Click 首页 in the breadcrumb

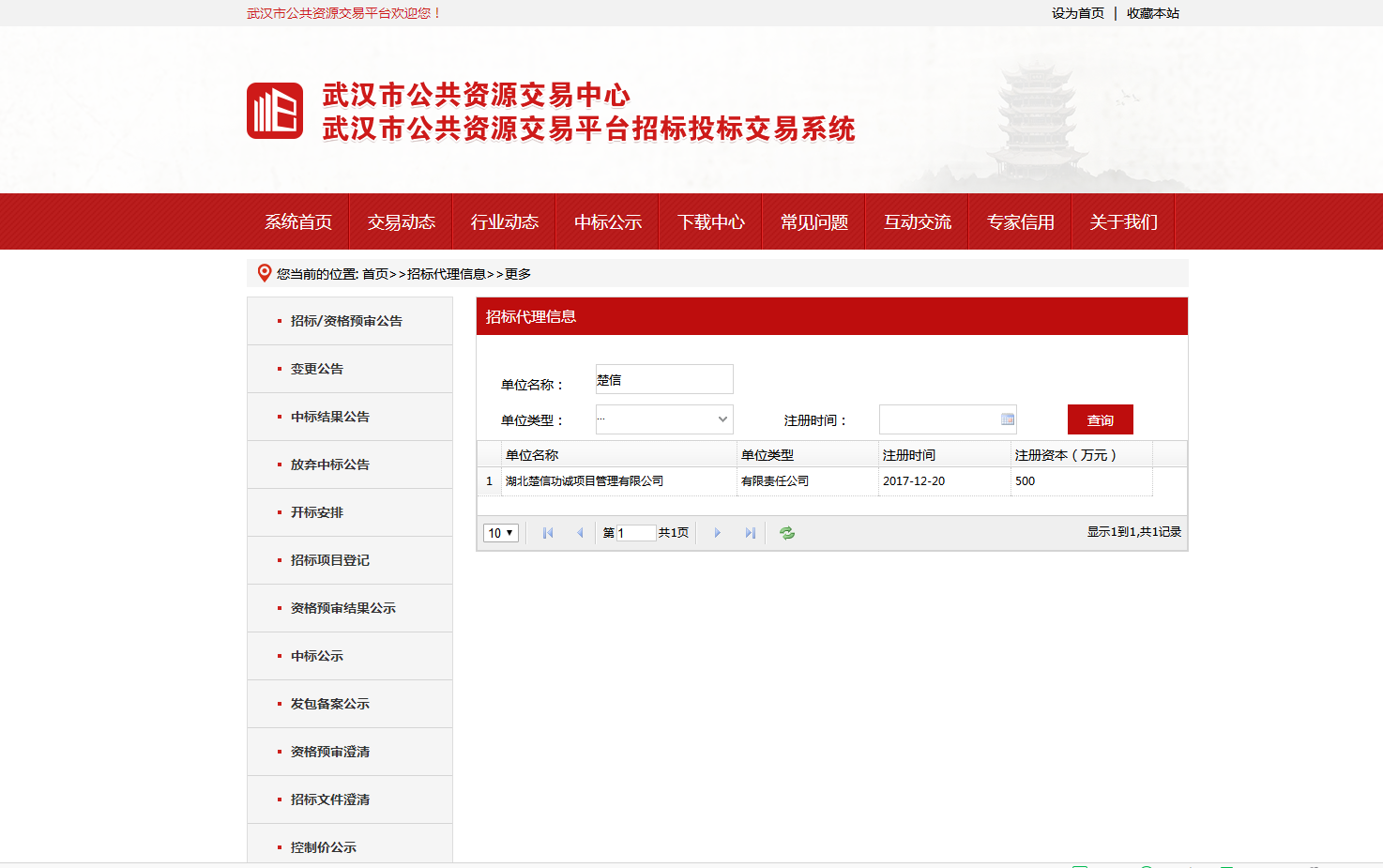coord(375,274)
